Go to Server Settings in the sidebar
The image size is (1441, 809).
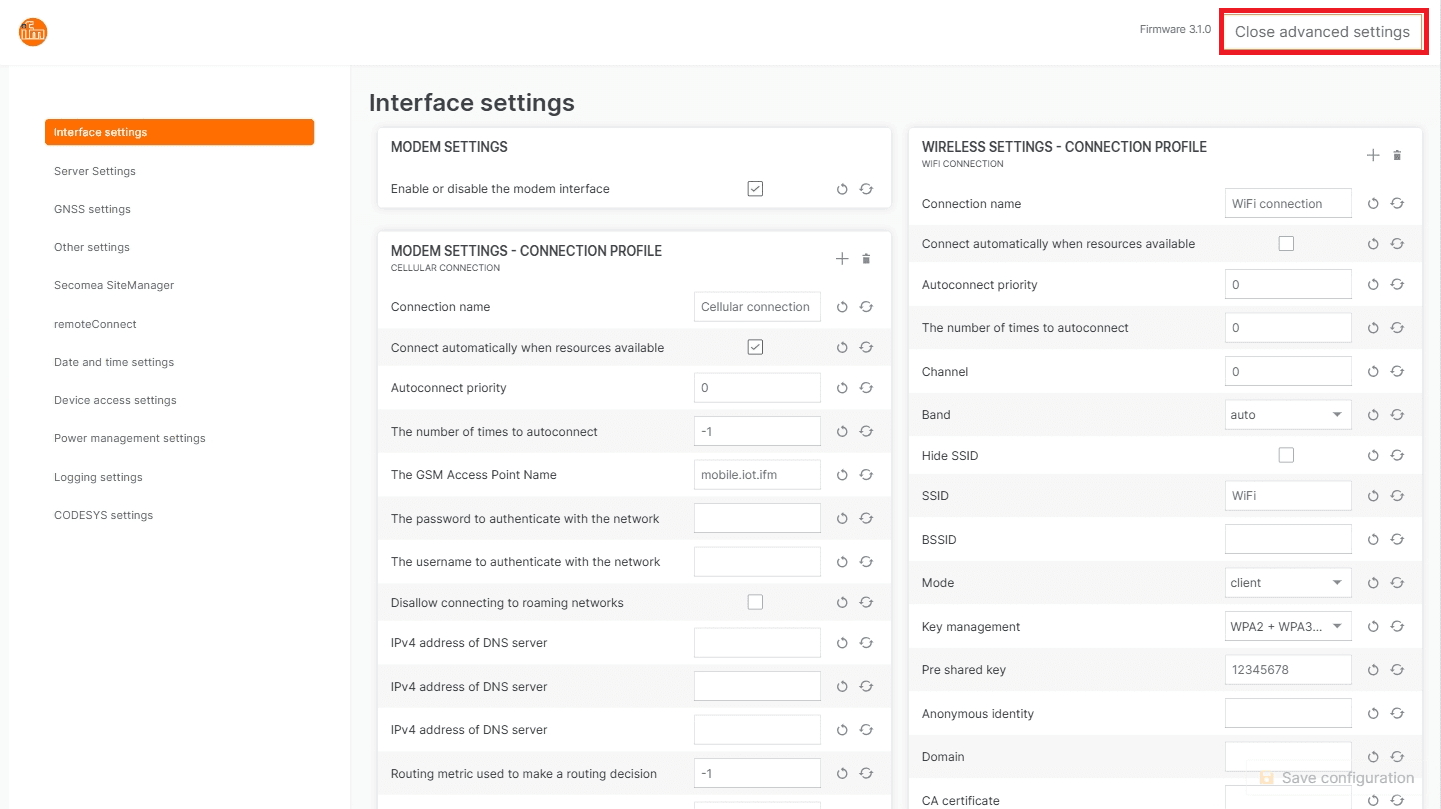95,171
